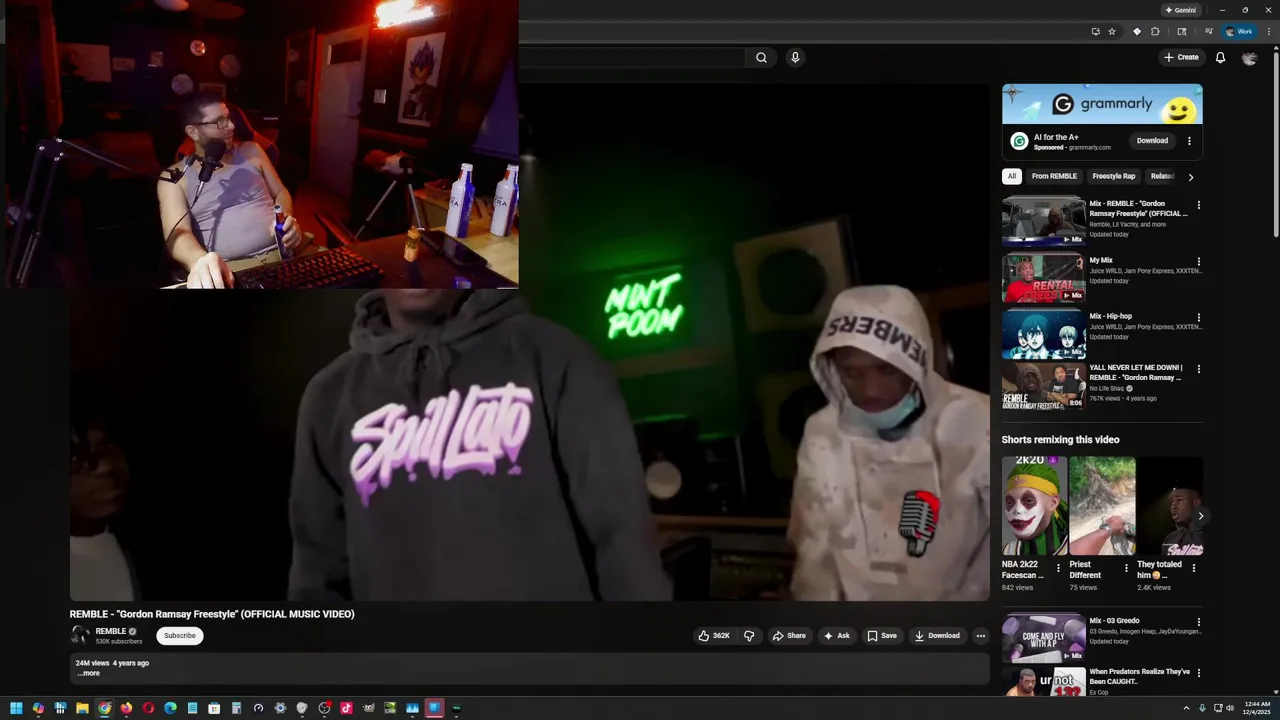Open the Work profile chip

point(1239,32)
